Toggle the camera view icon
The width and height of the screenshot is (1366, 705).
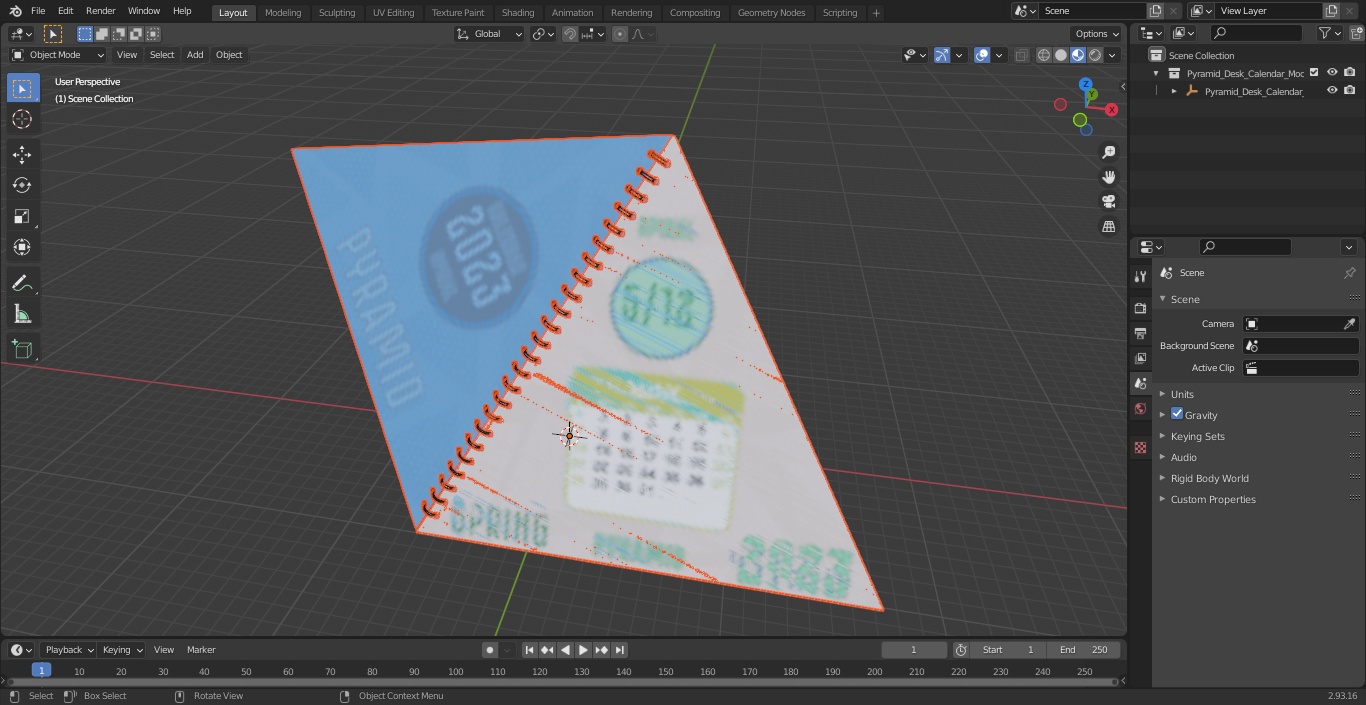click(1108, 201)
